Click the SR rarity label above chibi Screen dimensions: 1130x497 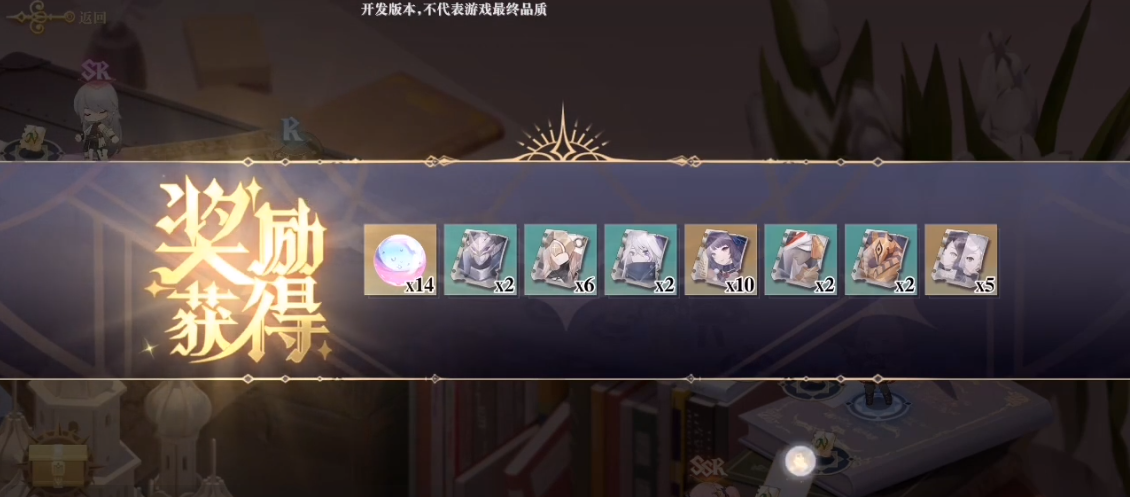point(94,70)
